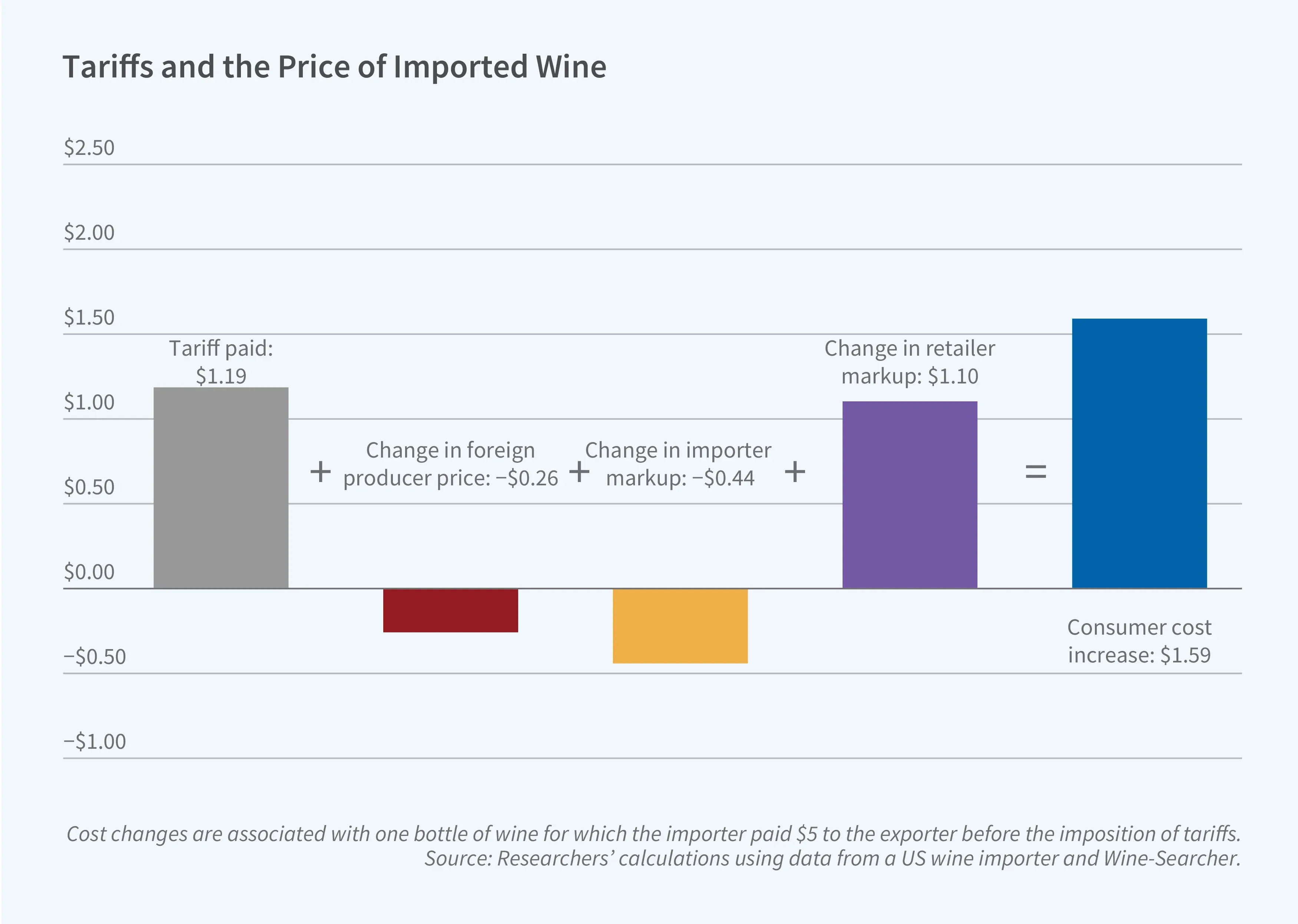The height and width of the screenshot is (924, 1298).
Task: Select the blue consumer cost increase bar
Action: [1139, 453]
